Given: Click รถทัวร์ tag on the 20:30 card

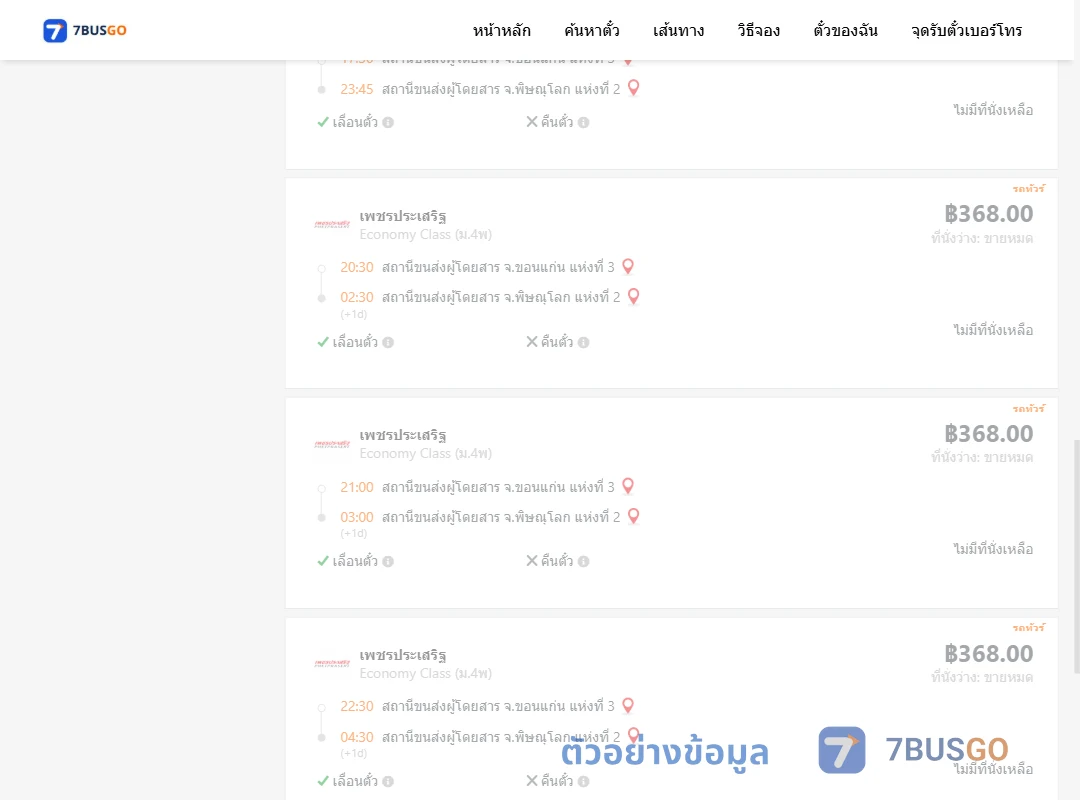Looking at the screenshot, I should [1028, 188].
